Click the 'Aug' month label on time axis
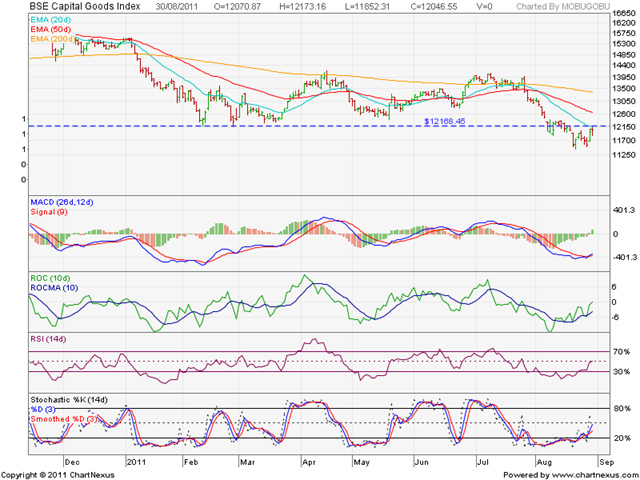This screenshot has height=480, width=640. (544, 462)
